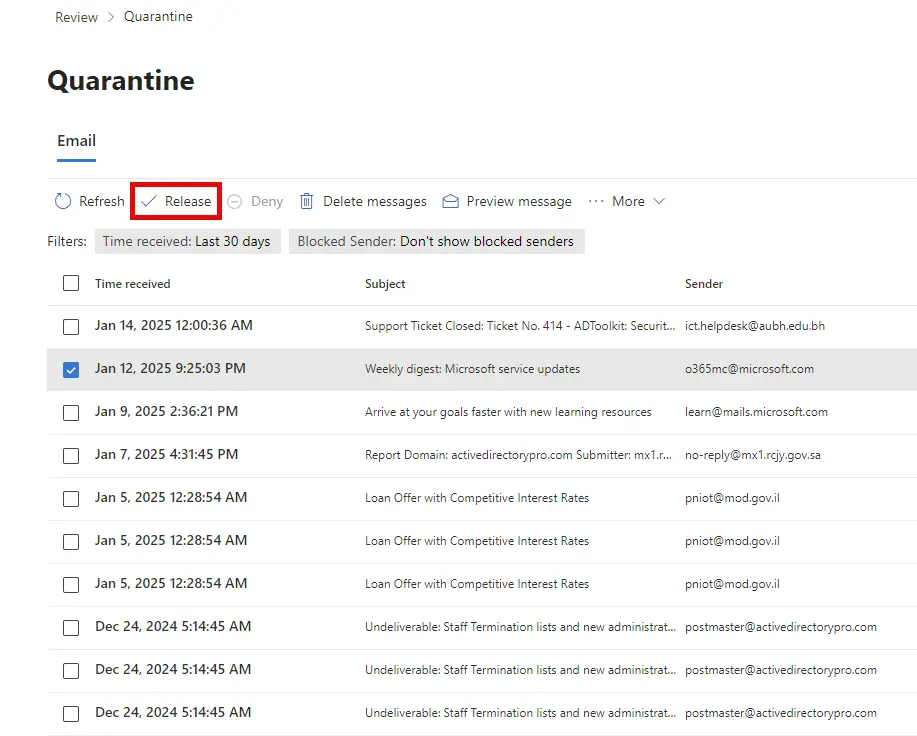Check the Jan 7, 2025 4:31:45 PM row checkbox

coord(71,455)
